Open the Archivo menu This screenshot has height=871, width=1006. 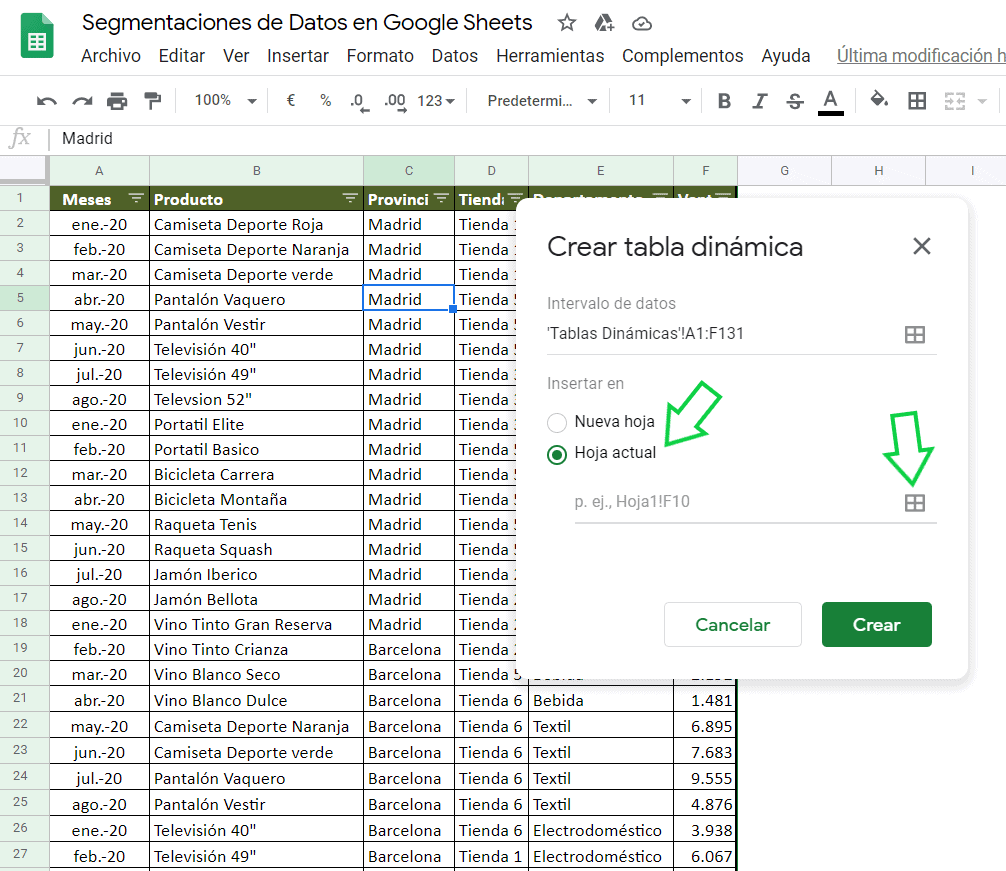(x=111, y=56)
